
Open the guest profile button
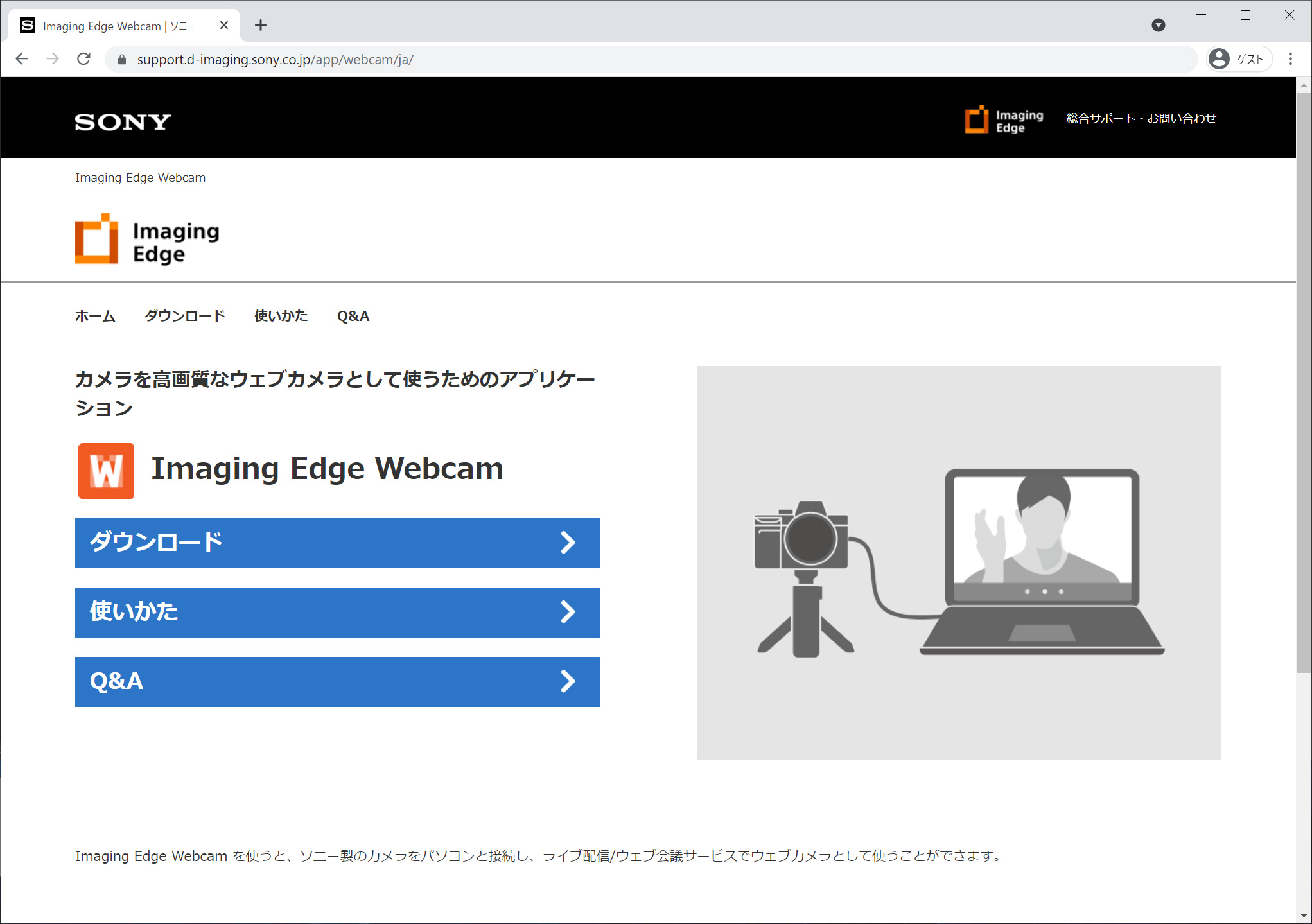(1239, 59)
